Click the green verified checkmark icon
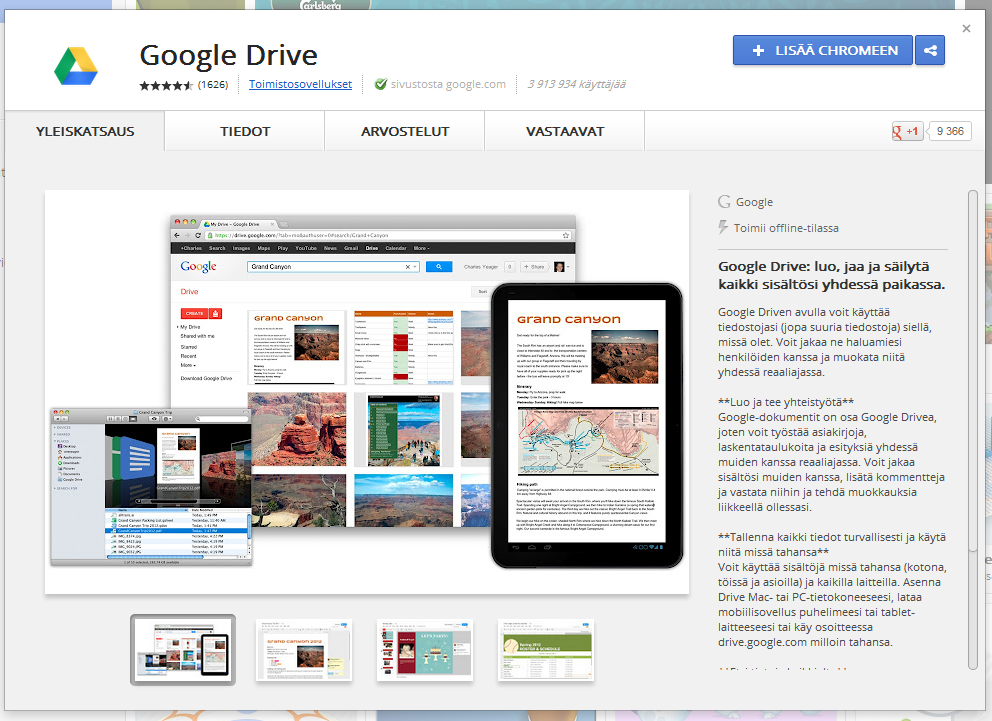 [380, 85]
